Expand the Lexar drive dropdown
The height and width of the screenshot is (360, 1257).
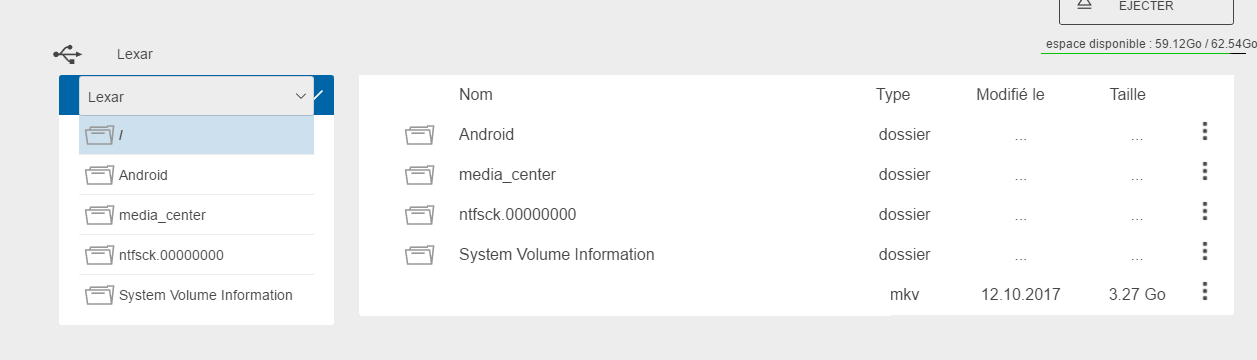[x=197, y=96]
